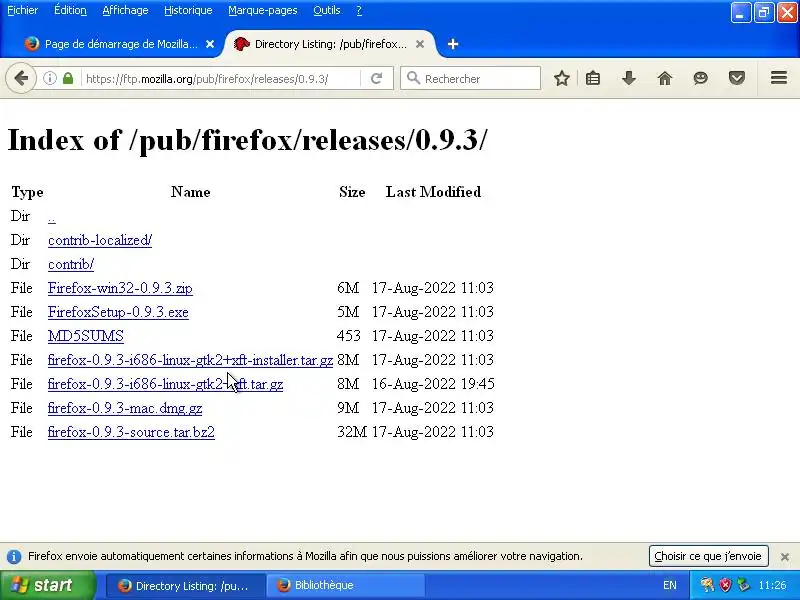This screenshot has width=800, height=600.
Task: Download Firefox-win32-0.9.3.zip
Action: [x=120, y=288]
